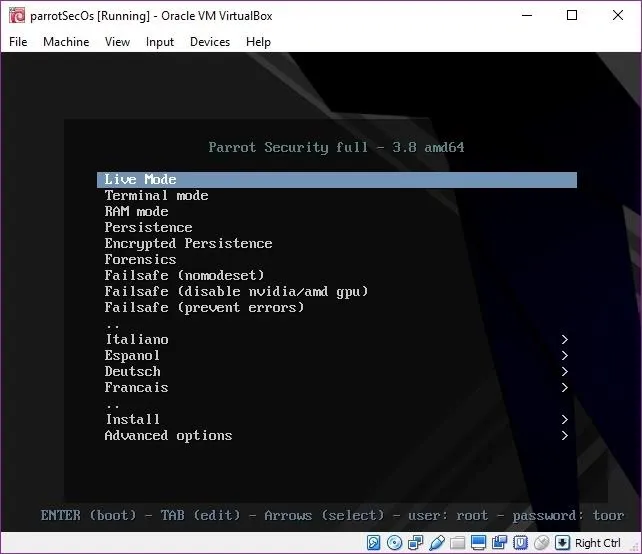Click the ENTER (boot) hint text
Viewport: 642px width, 554px height.
(x=88, y=515)
